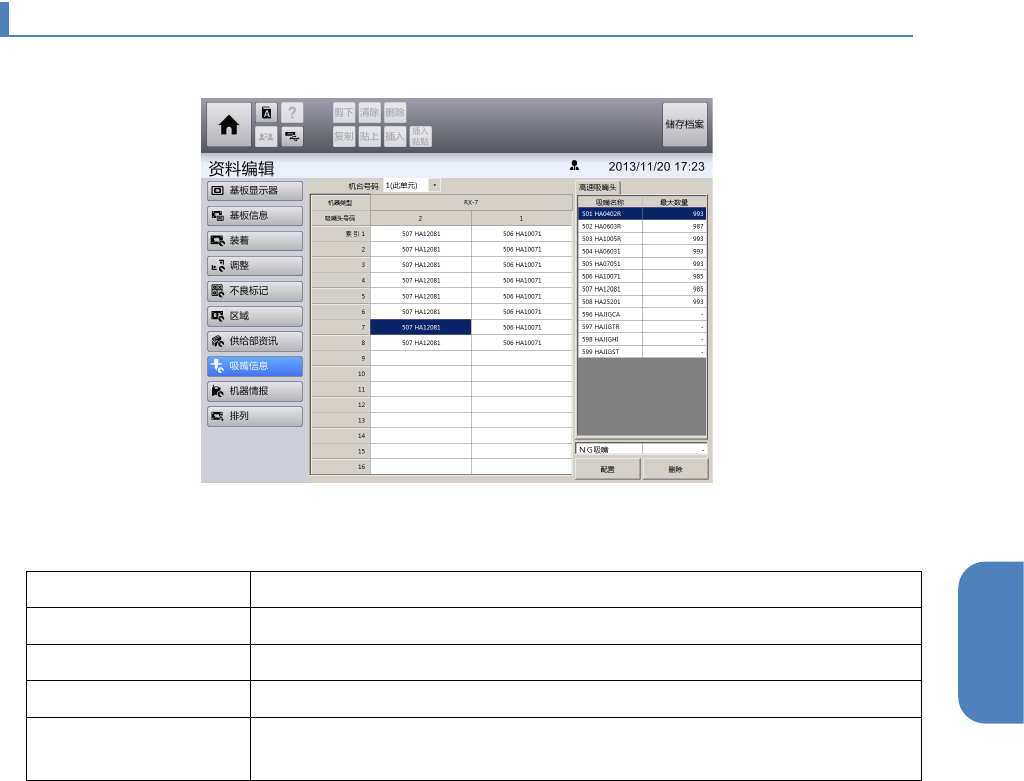
Task: Open 基板信息 in the sidebar
Action: coord(255,215)
